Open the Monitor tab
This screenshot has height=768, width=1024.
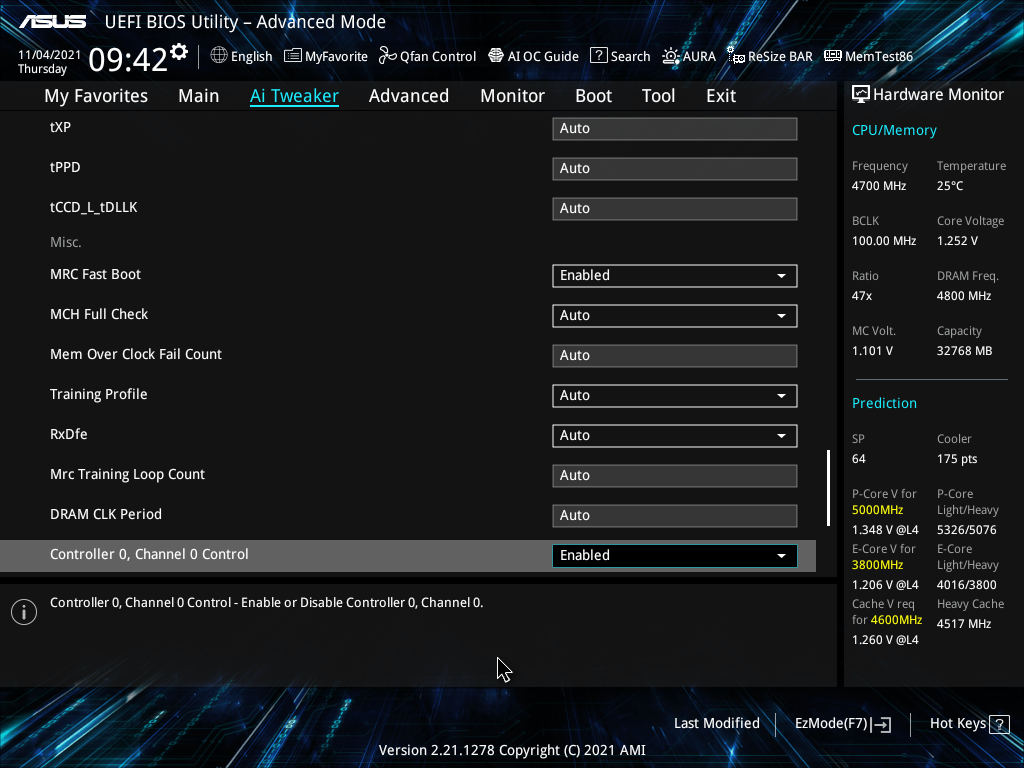point(512,96)
